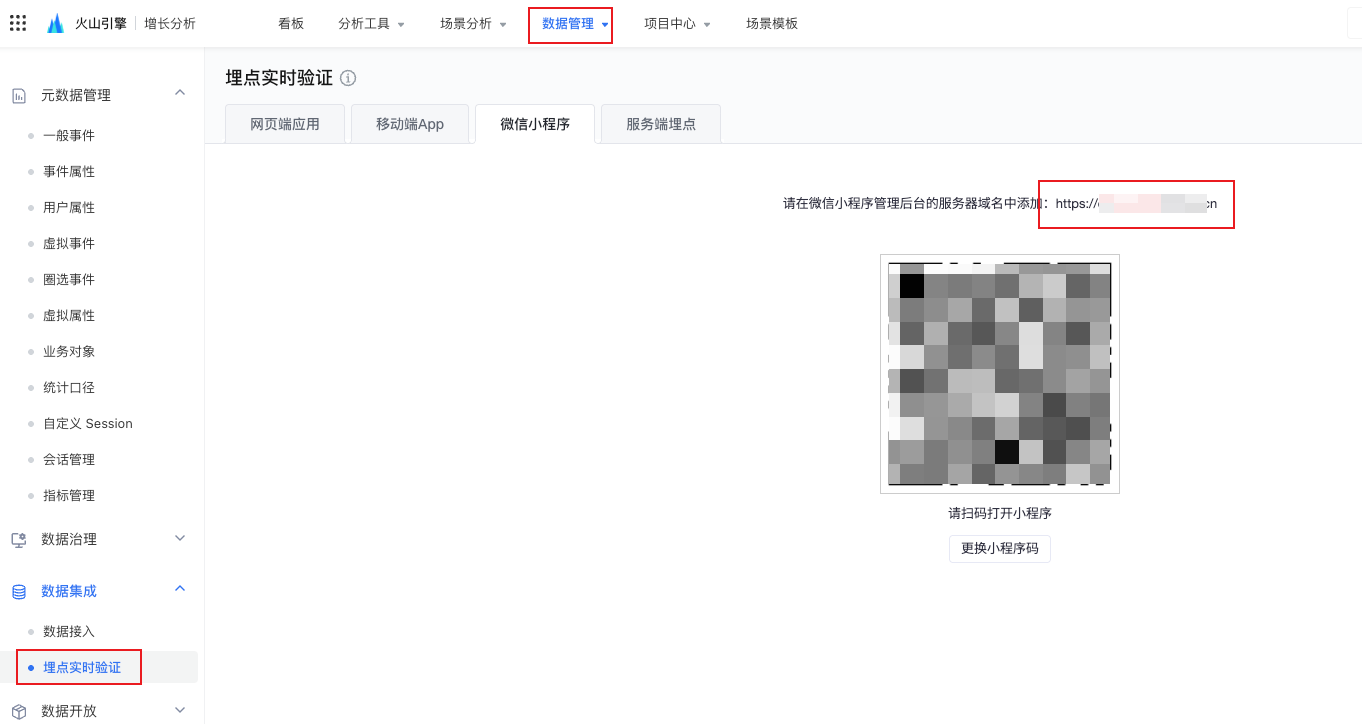
Task: Expand the 数据治理 section chevron
Action: (180, 538)
